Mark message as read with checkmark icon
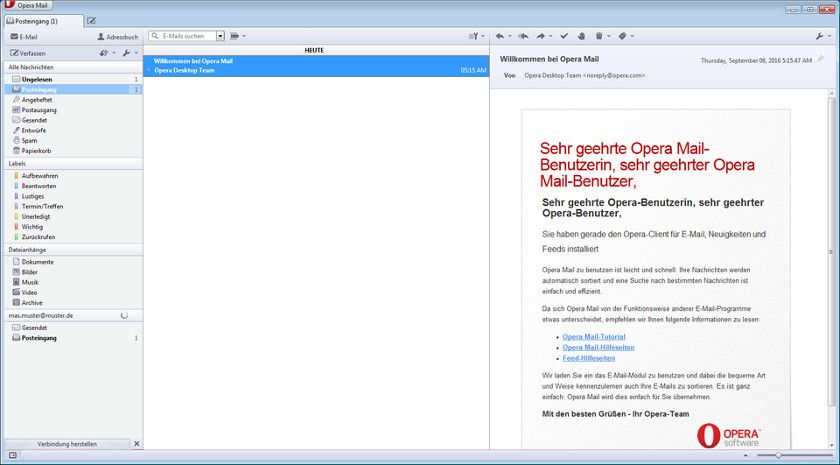840x465 pixels. tap(564, 36)
